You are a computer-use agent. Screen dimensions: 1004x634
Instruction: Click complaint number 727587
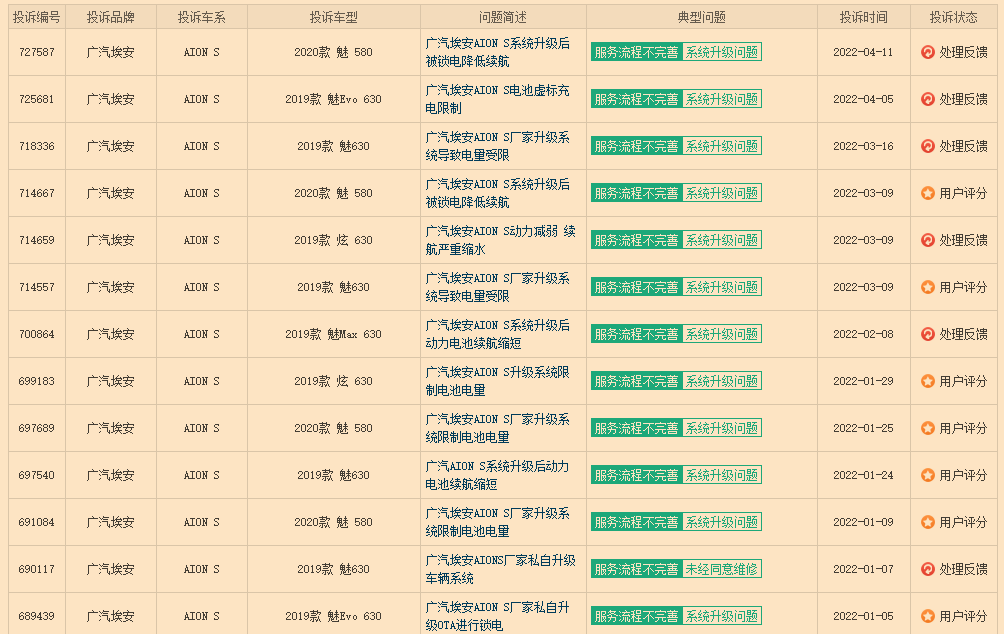click(36, 53)
